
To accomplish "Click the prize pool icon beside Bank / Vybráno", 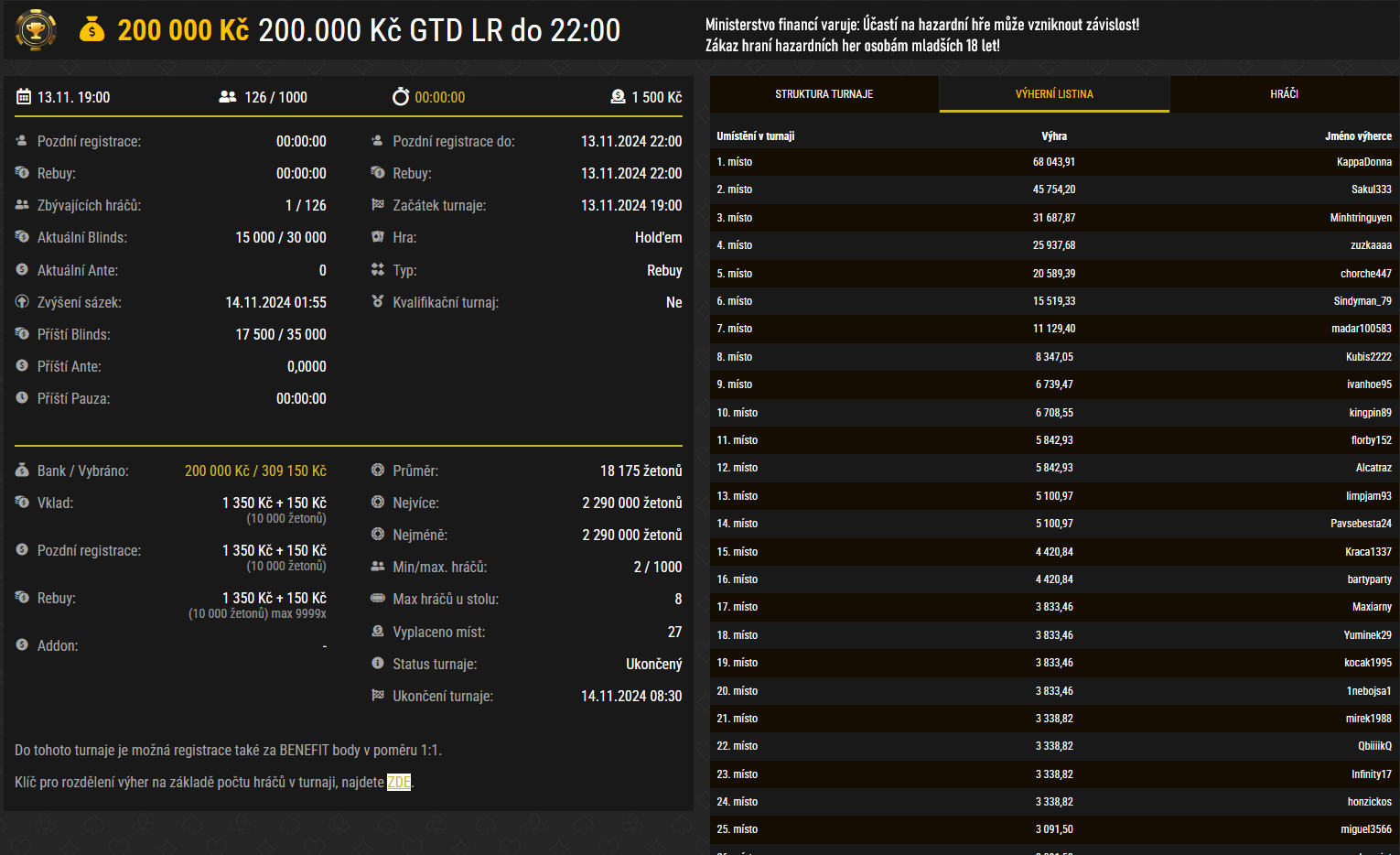I will click(x=20, y=470).
